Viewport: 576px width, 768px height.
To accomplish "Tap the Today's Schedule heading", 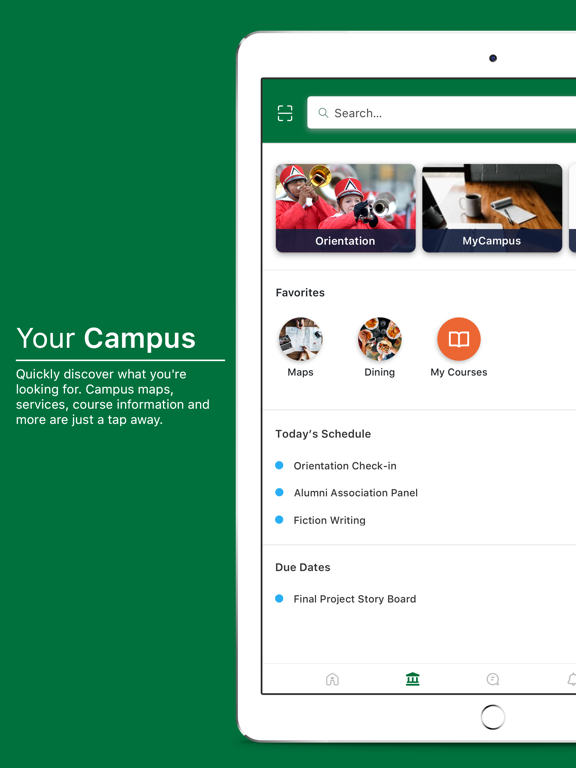I will [323, 434].
